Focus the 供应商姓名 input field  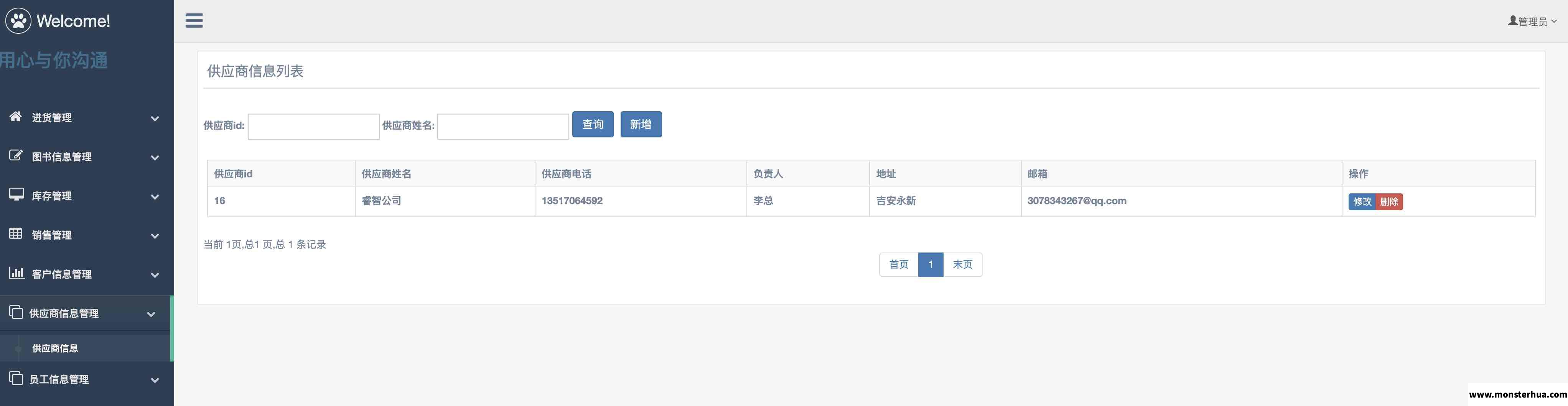pyautogui.click(x=503, y=127)
